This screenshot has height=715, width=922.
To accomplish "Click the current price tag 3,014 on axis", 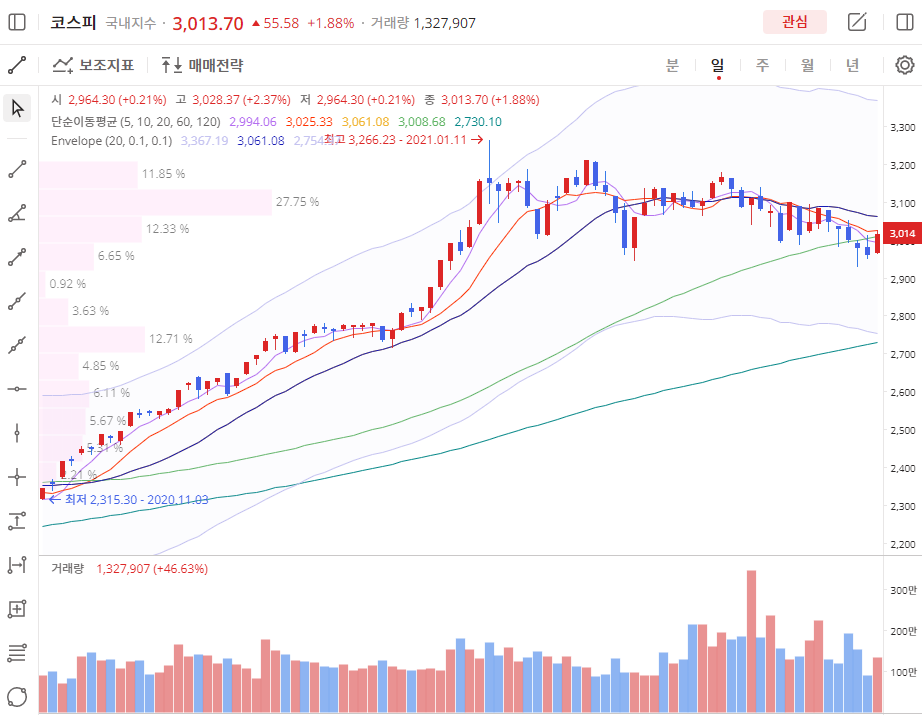I will [901, 233].
